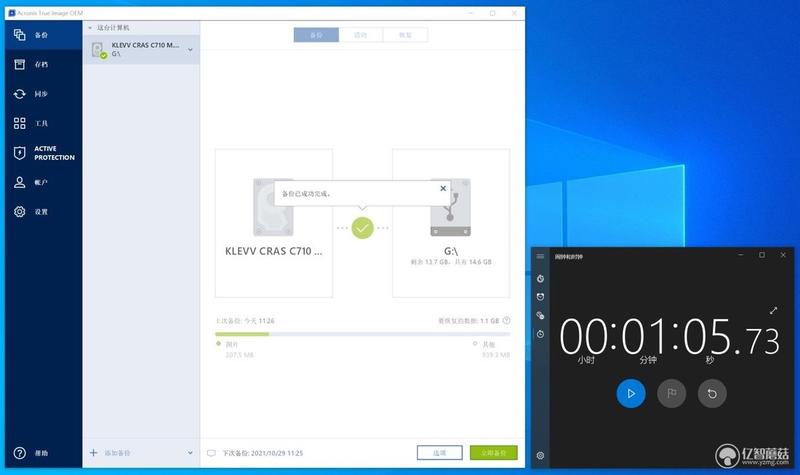Click 'Last backup: today 11:26' text
This screenshot has width=800, height=475.
245,320
